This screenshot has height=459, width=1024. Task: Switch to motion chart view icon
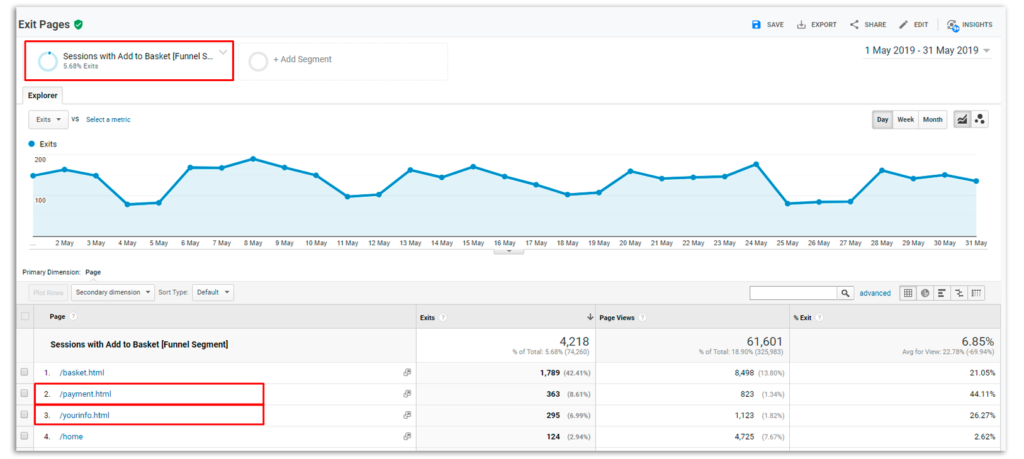[x=980, y=119]
